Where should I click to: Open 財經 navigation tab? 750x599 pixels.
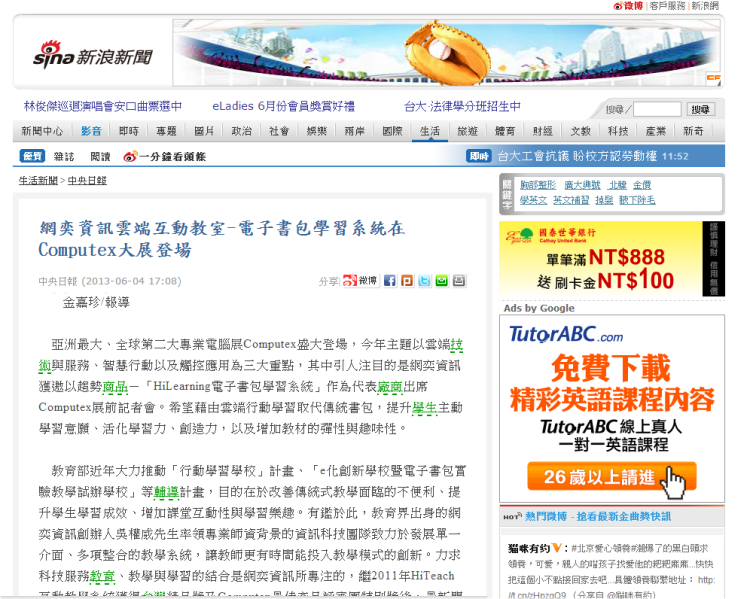[542, 131]
